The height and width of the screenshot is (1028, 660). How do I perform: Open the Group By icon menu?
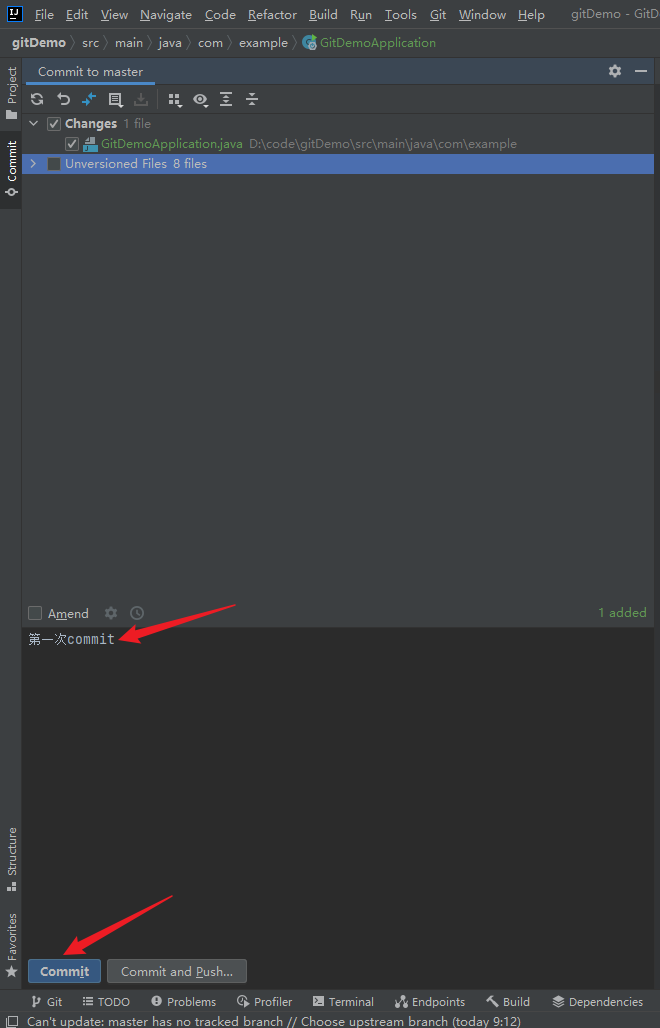pos(174,100)
